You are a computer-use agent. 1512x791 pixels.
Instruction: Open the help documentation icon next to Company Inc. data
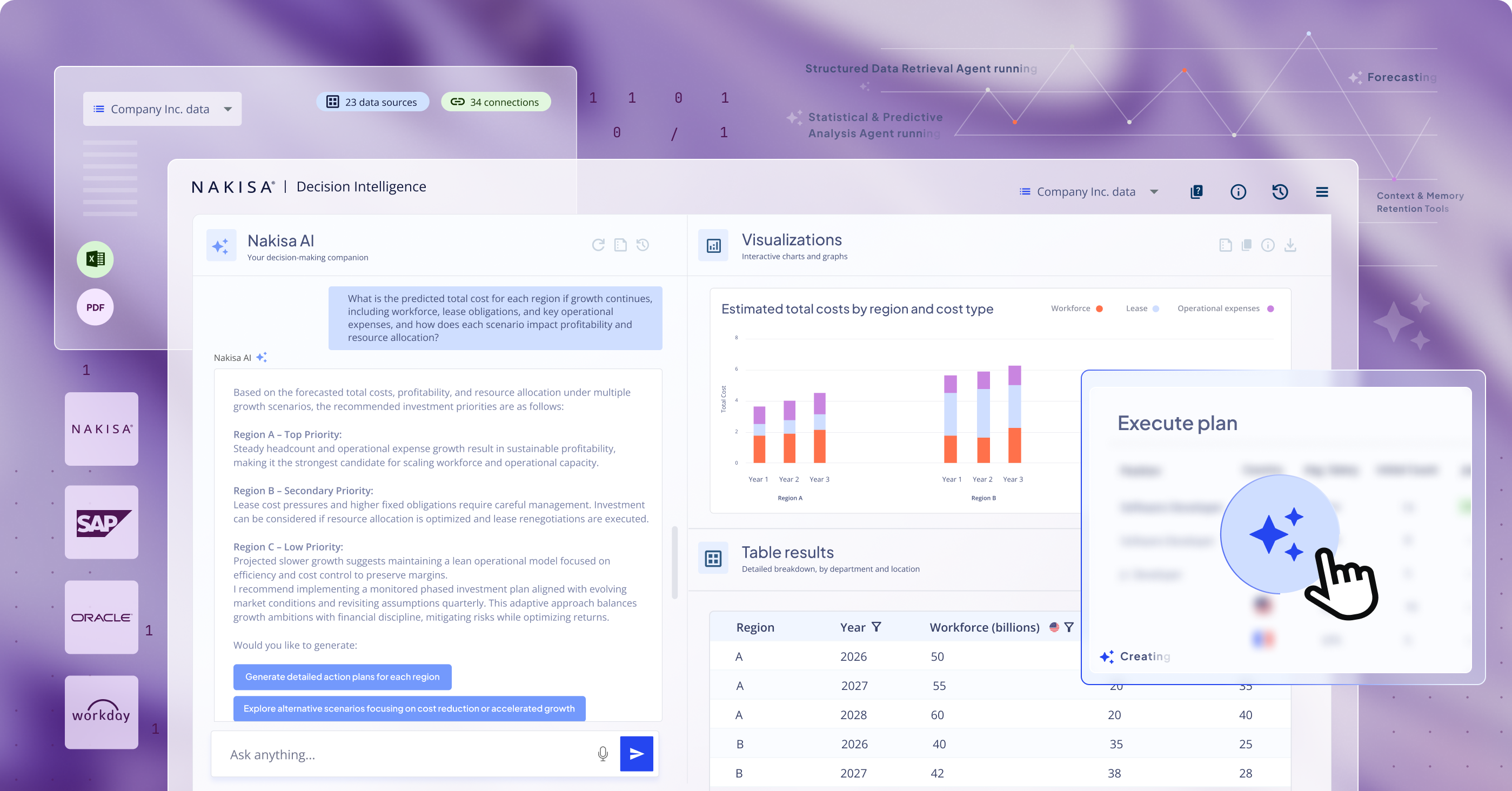tap(1197, 191)
